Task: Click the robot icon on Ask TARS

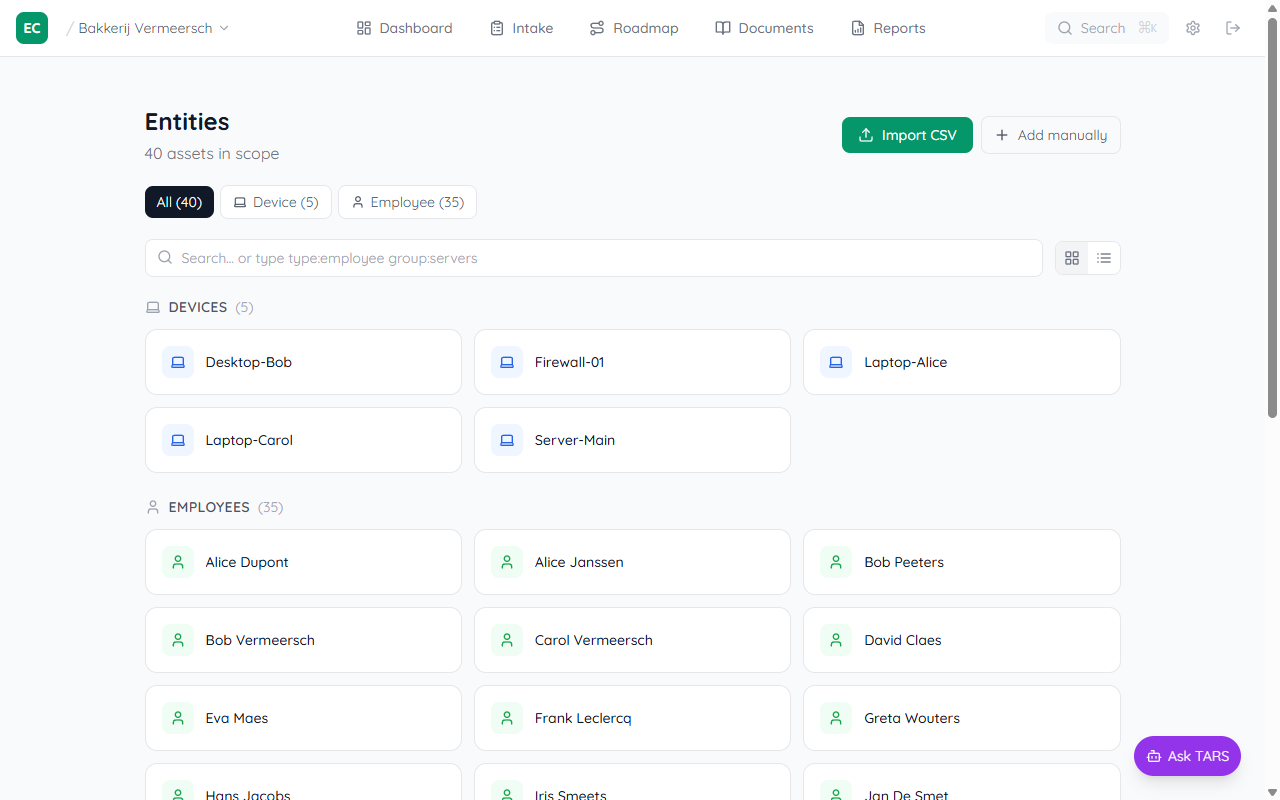Action: pos(1154,756)
